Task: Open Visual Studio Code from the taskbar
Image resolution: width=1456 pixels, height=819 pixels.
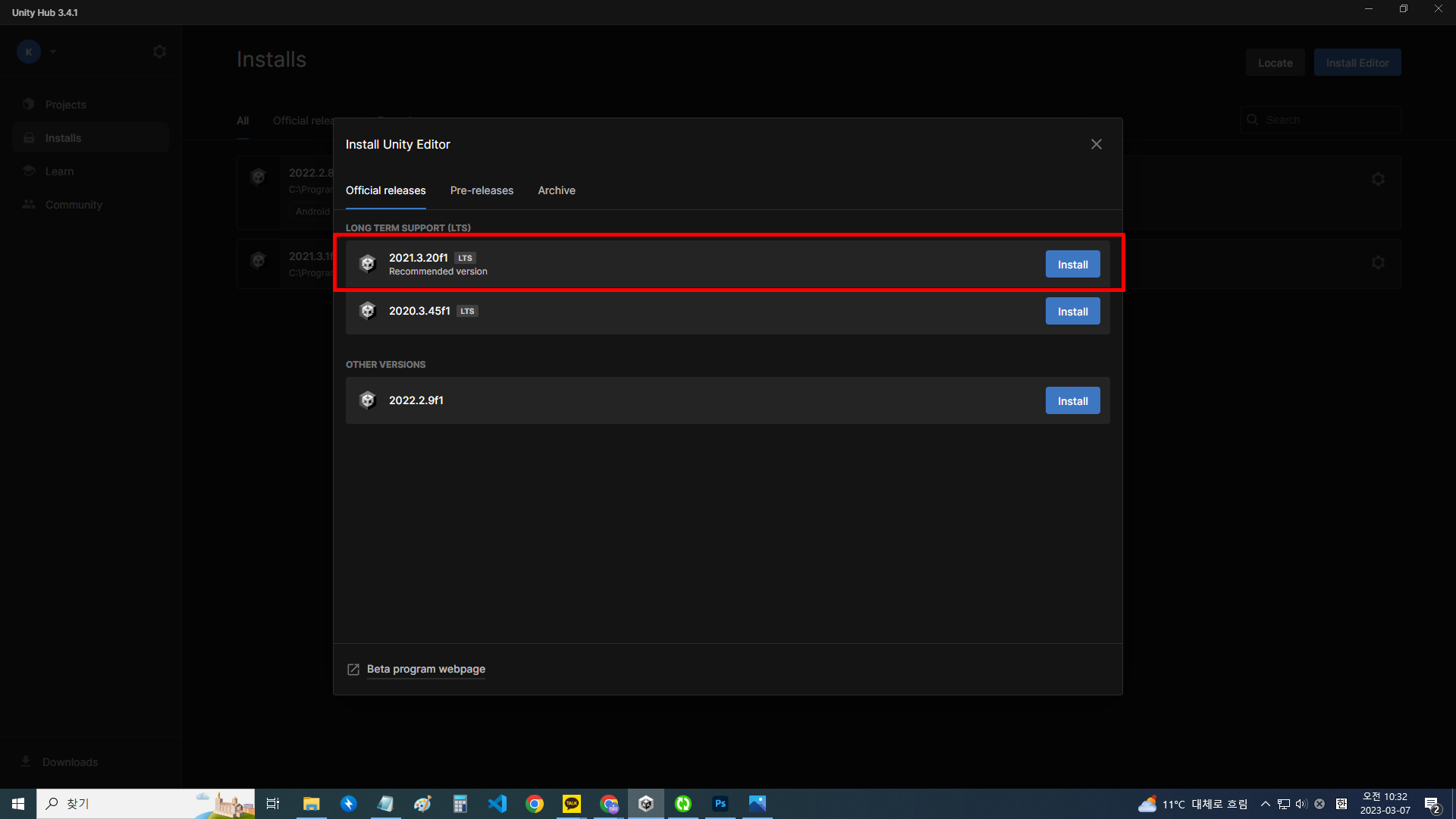Action: click(497, 804)
